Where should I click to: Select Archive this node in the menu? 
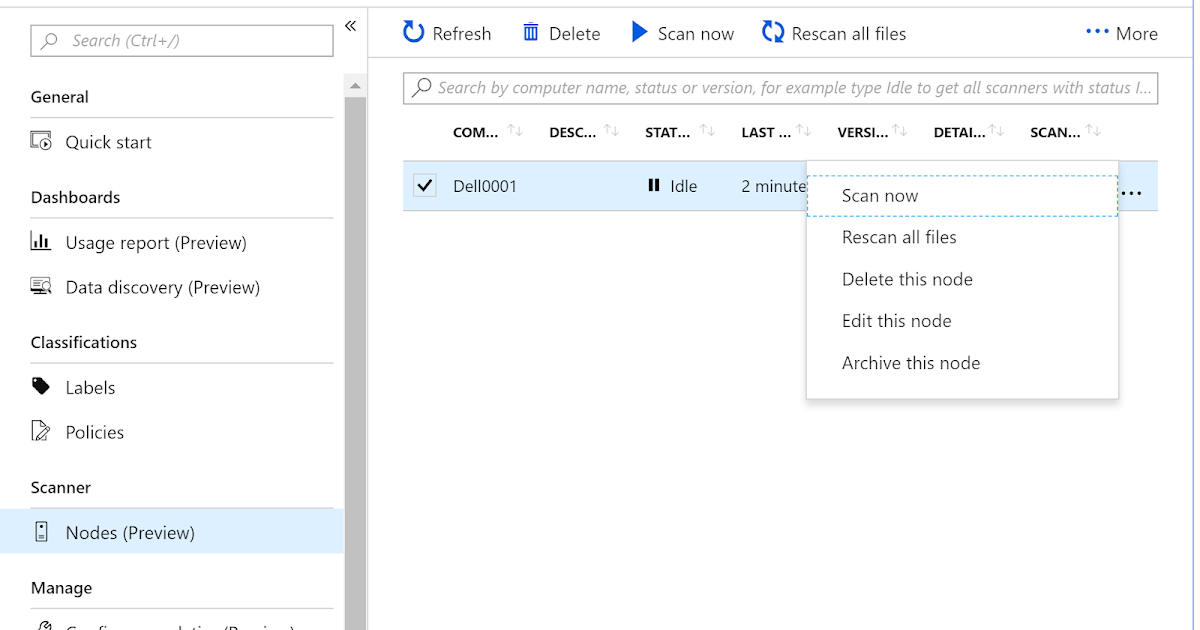coord(911,362)
